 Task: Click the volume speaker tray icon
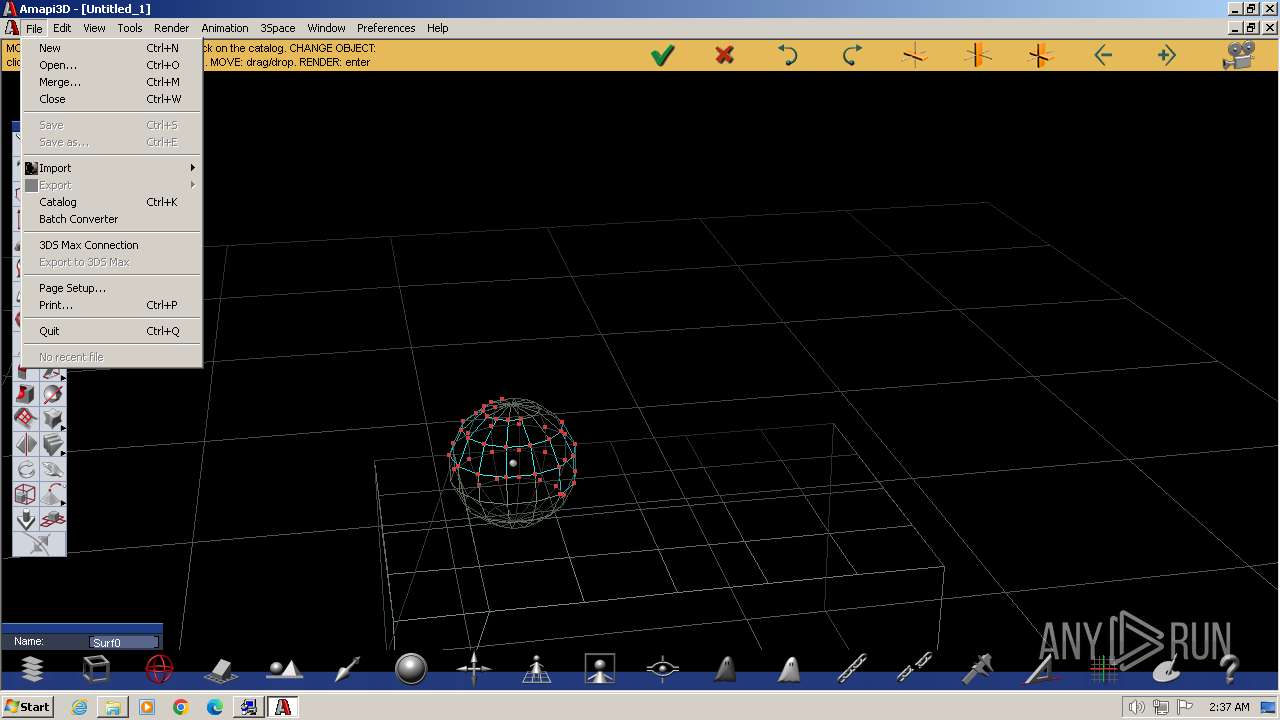1138,707
